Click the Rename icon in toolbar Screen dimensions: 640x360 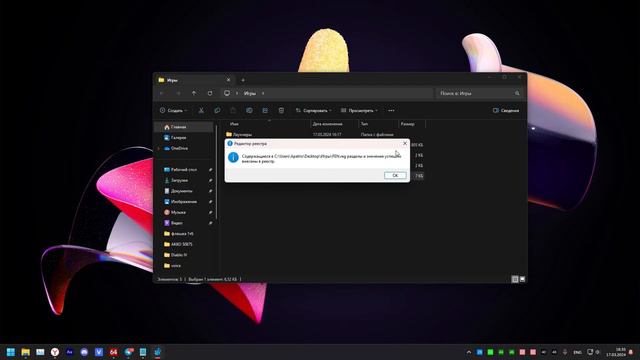coord(249,110)
